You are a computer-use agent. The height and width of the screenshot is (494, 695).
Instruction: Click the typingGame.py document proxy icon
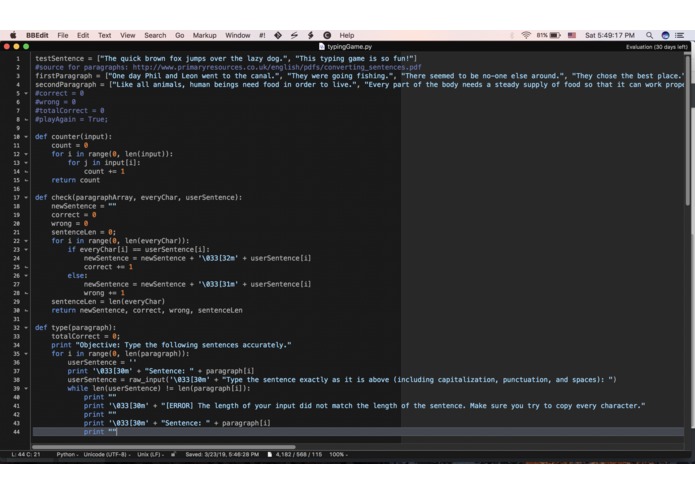[x=322, y=46]
